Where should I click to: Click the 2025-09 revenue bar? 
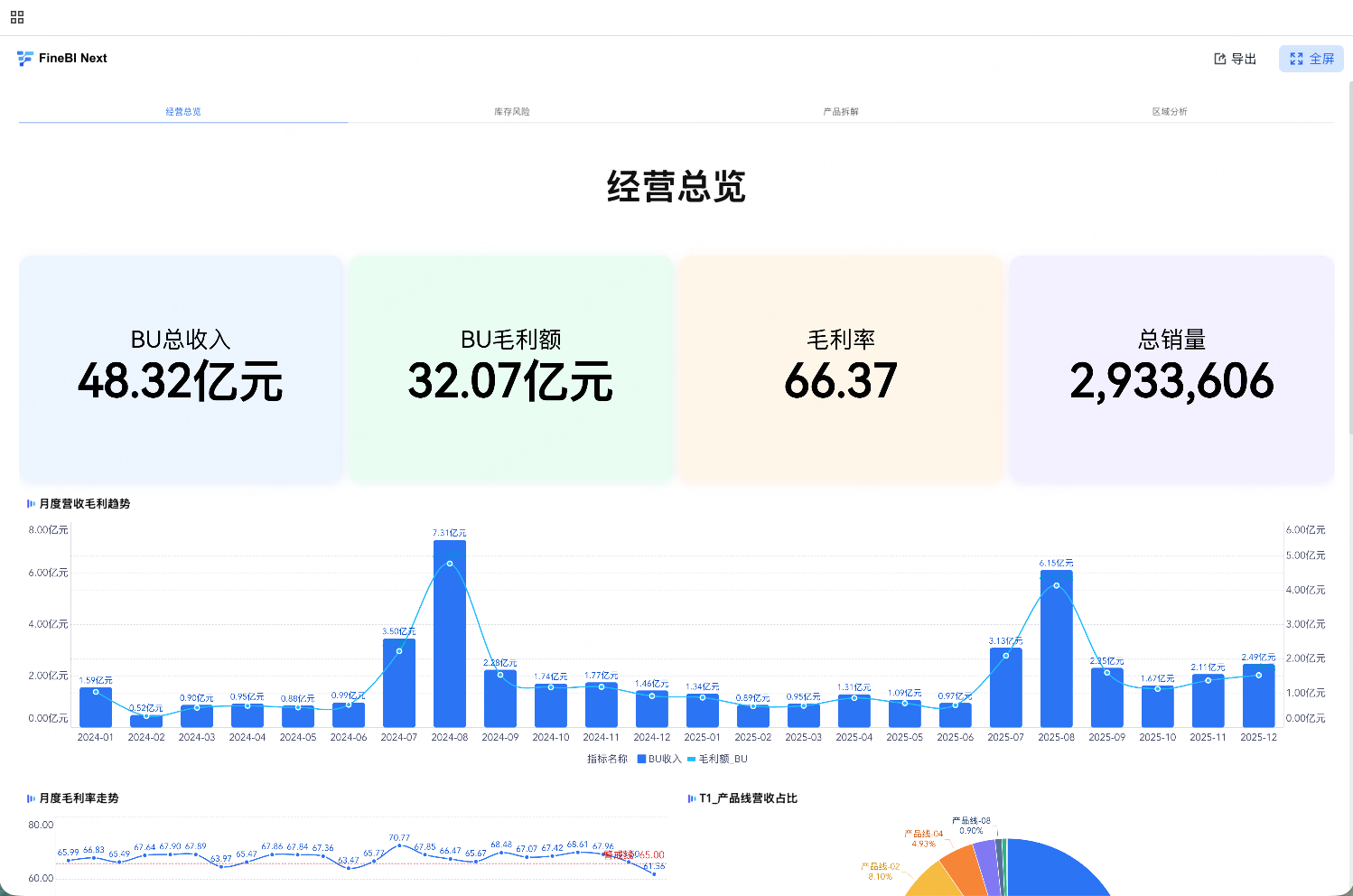click(1107, 697)
